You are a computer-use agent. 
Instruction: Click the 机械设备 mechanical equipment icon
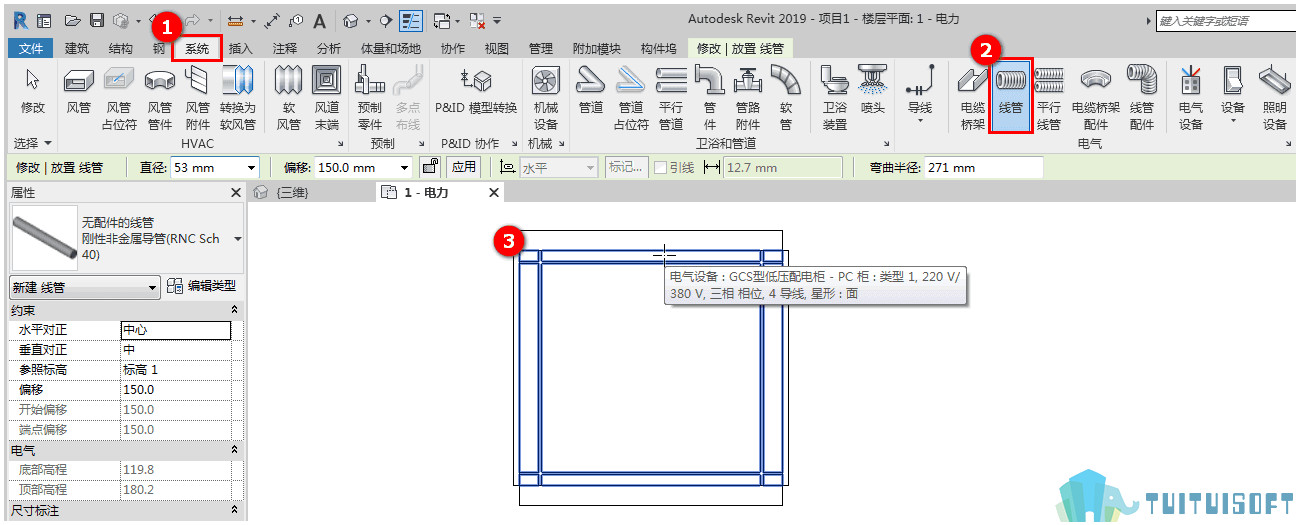coord(545,98)
